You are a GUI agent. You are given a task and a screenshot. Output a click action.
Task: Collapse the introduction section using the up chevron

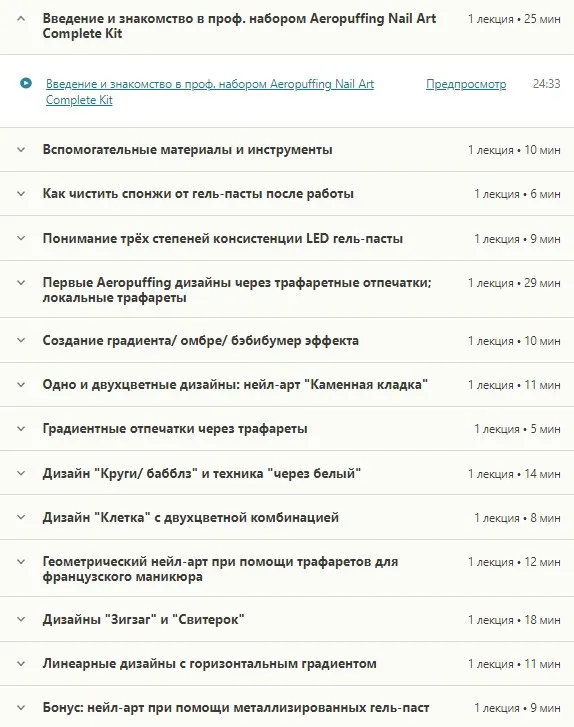coord(21,19)
